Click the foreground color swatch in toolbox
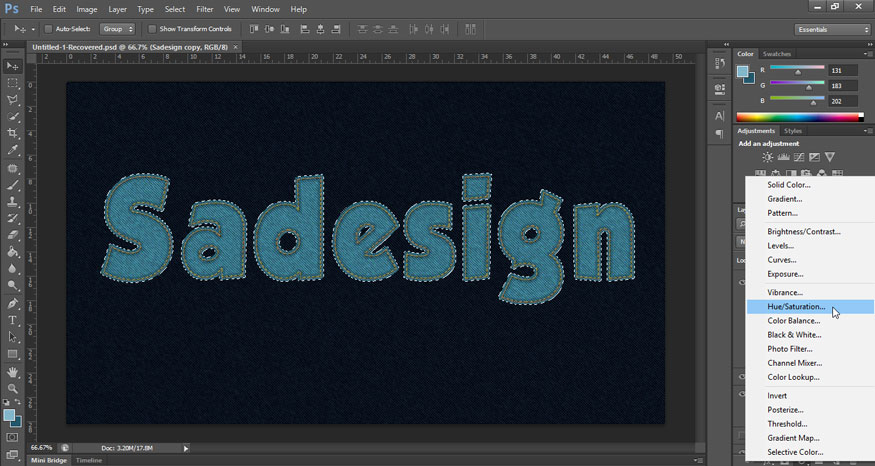 pos(9,415)
